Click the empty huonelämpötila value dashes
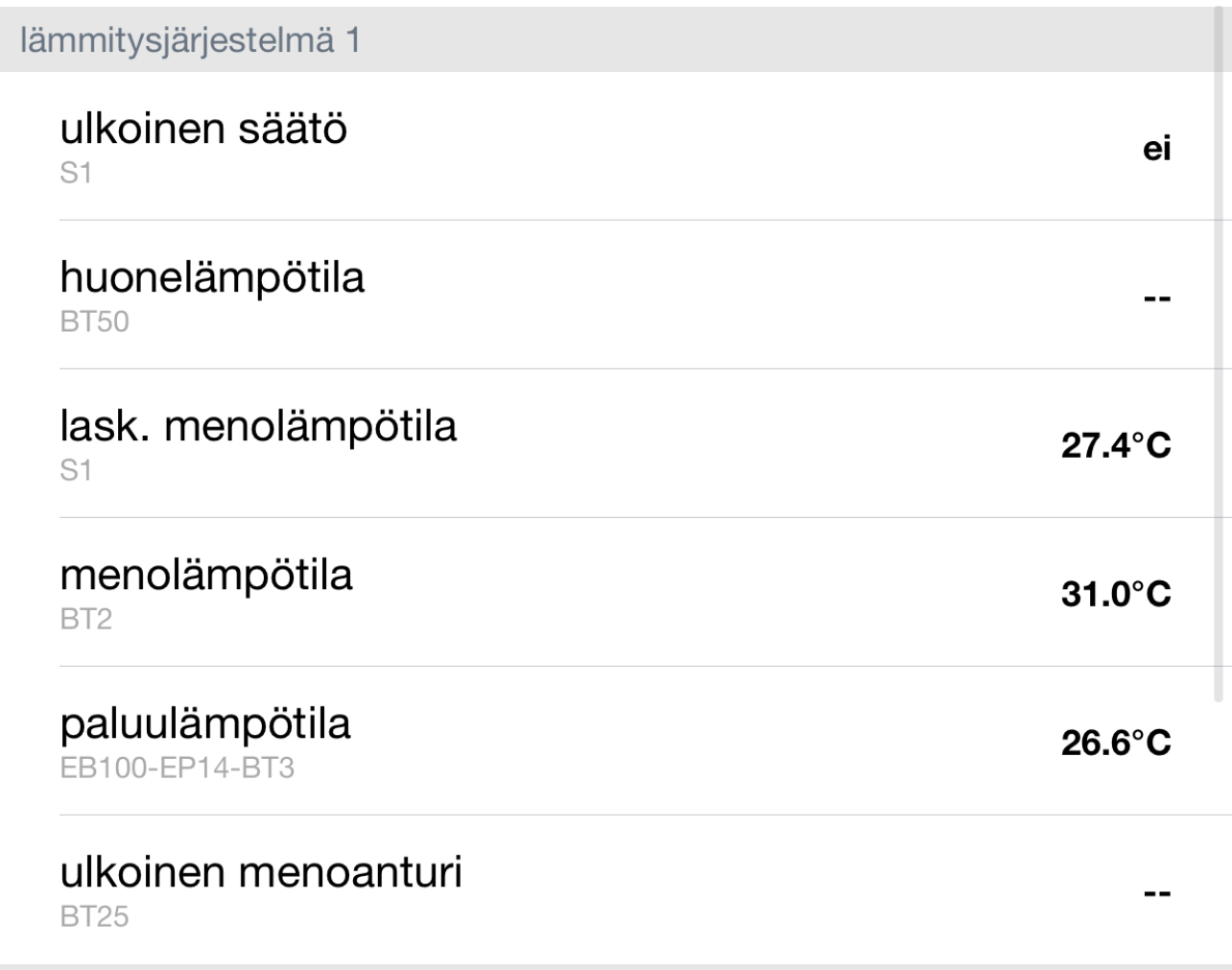This screenshot has height=970, width=1232. coord(1157,298)
